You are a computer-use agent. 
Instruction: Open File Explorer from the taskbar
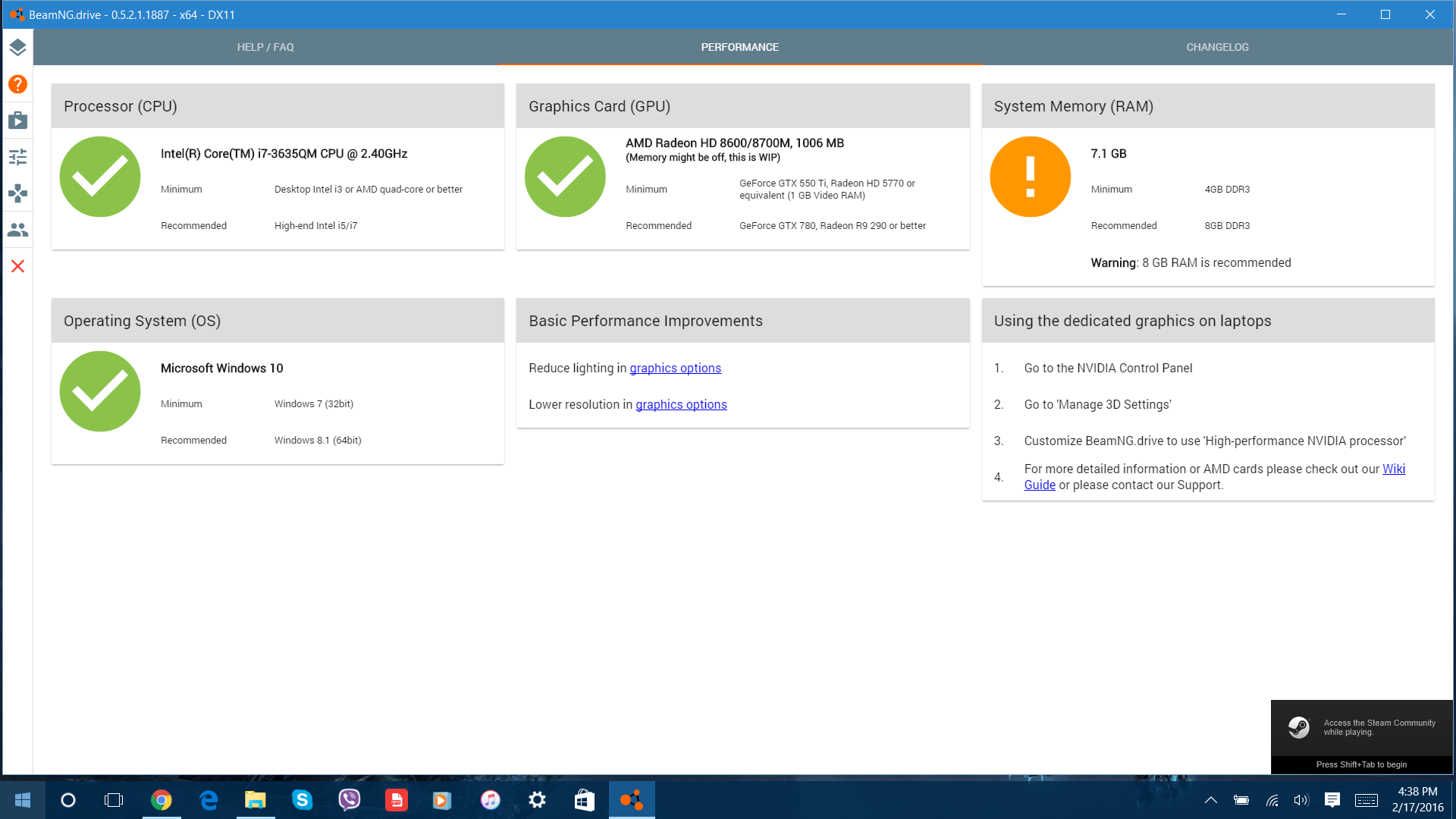pos(255,800)
